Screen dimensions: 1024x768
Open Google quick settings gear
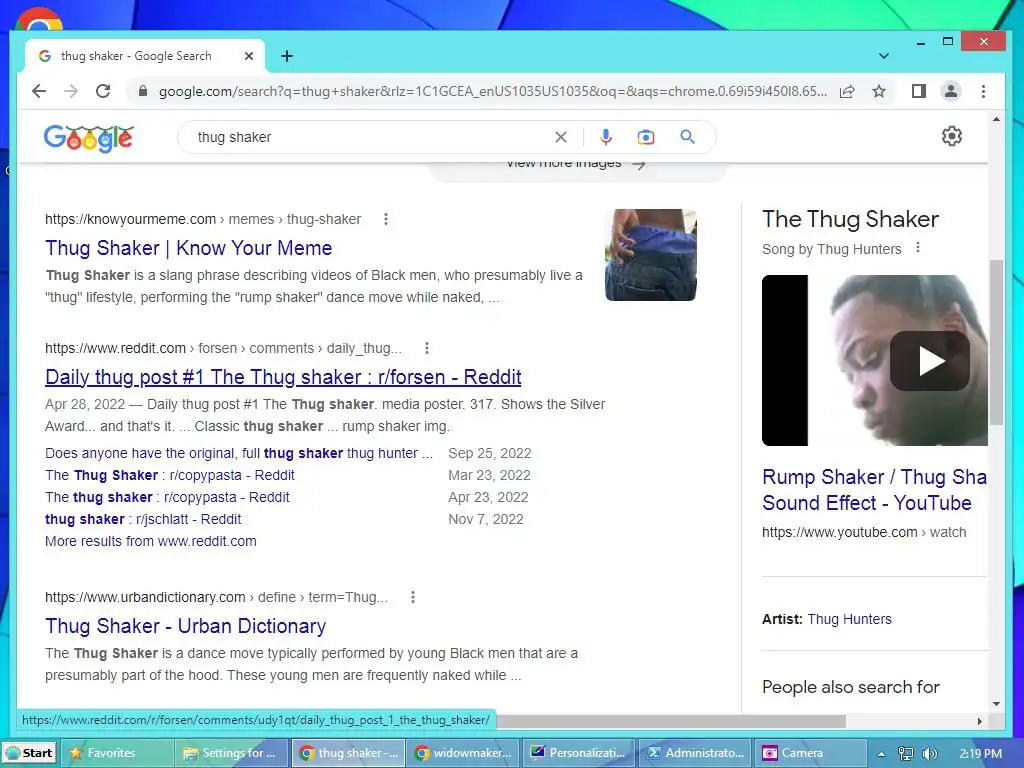tap(952, 136)
